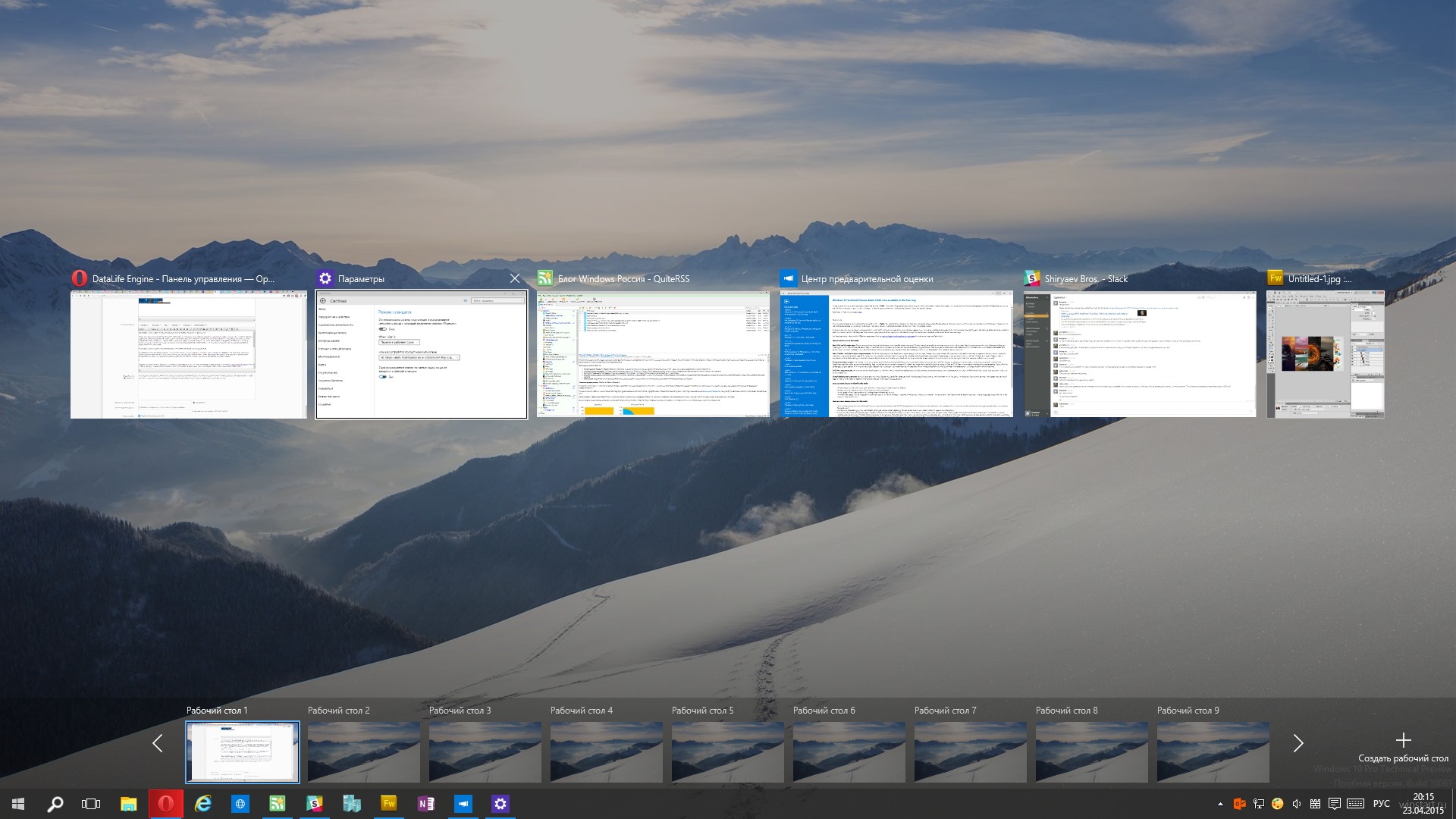This screenshot has width=1456, height=819.
Task: Switch to Рабочий стол 8 thumbnail
Action: [1092, 752]
